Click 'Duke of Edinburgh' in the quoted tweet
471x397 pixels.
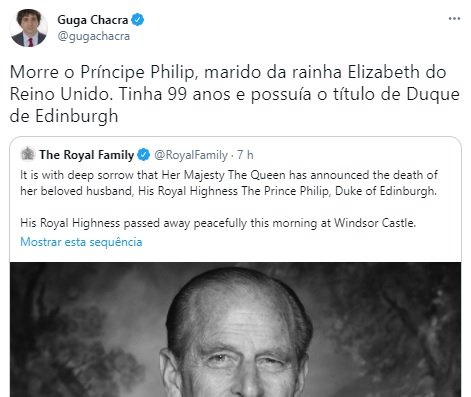[386, 191]
